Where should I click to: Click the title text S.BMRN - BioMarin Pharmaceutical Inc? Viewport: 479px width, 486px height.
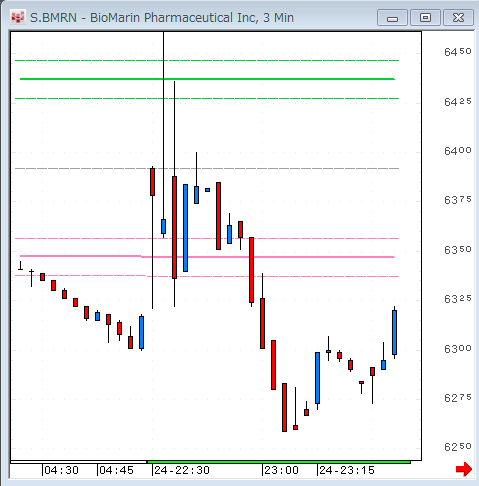143,18
